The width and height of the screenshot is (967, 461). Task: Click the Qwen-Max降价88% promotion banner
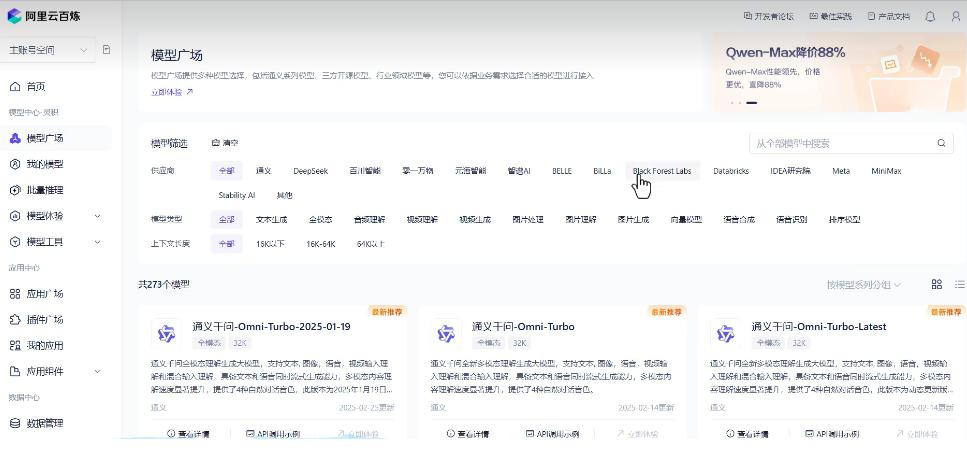(839, 71)
